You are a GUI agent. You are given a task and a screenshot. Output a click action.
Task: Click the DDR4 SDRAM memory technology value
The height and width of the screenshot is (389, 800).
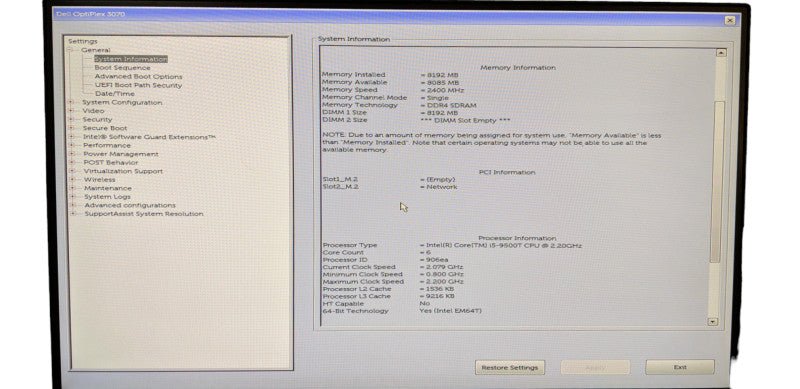click(448, 105)
